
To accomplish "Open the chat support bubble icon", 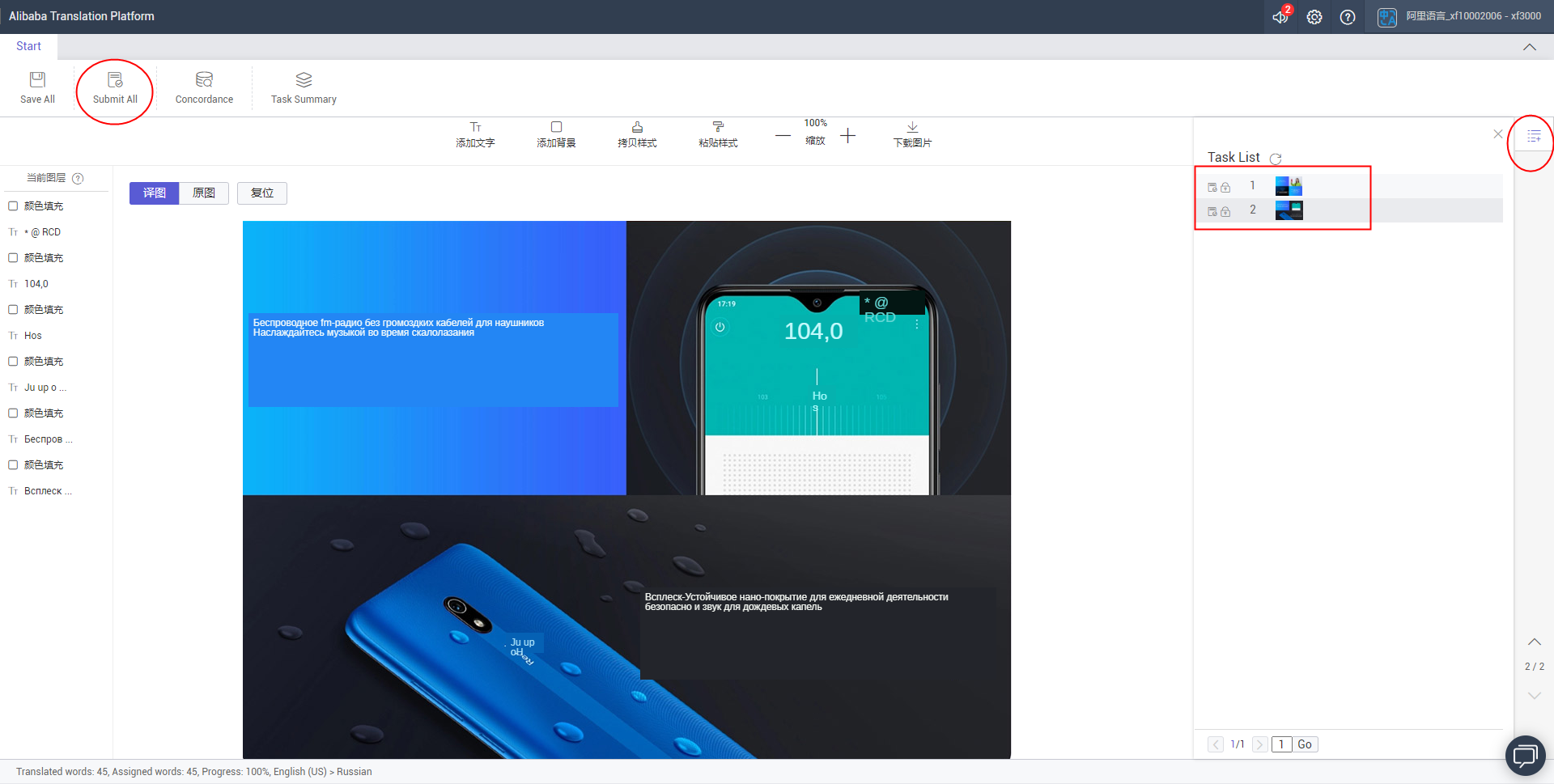I will click(x=1526, y=756).
